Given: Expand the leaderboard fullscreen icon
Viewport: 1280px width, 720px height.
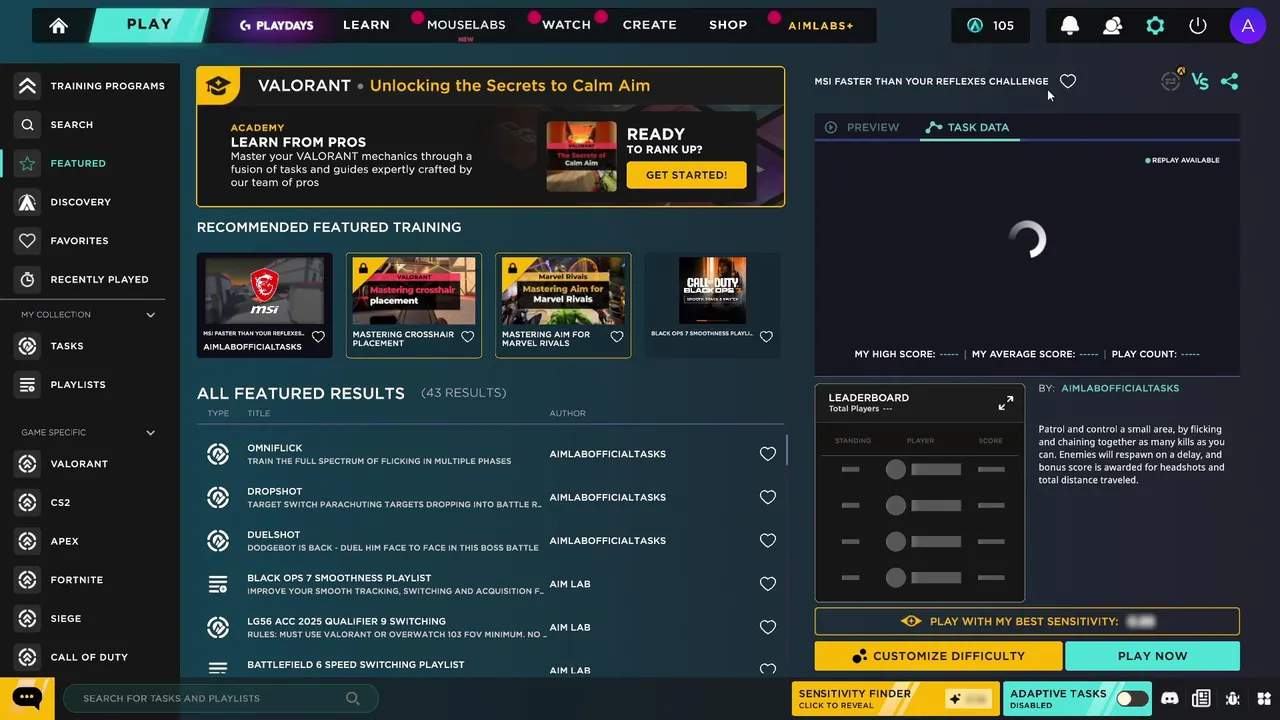Looking at the screenshot, I should point(1006,403).
